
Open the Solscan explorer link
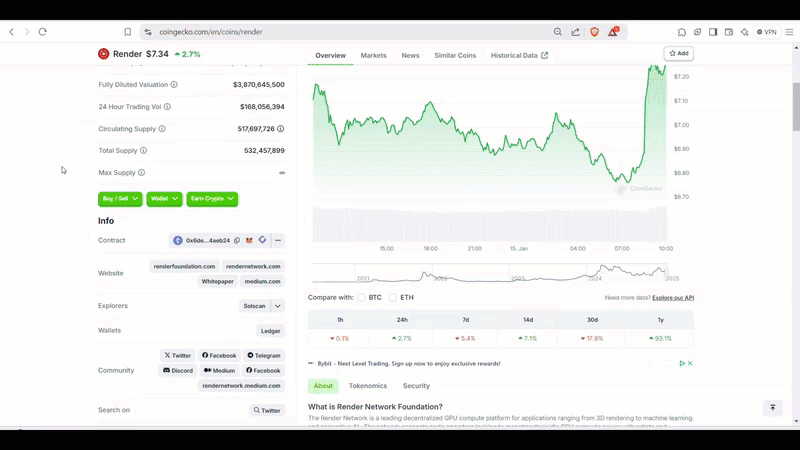pos(255,306)
